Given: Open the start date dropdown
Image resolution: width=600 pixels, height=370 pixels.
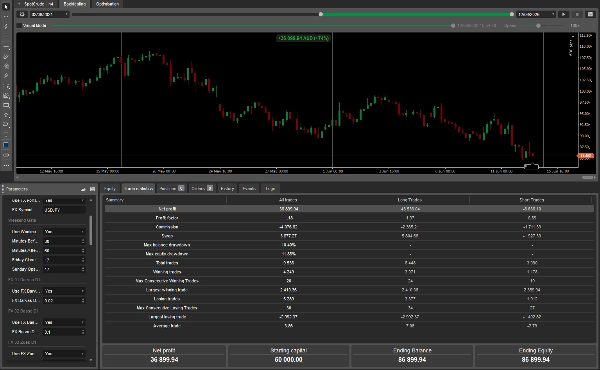Looking at the screenshot, I should pos(49,14).
